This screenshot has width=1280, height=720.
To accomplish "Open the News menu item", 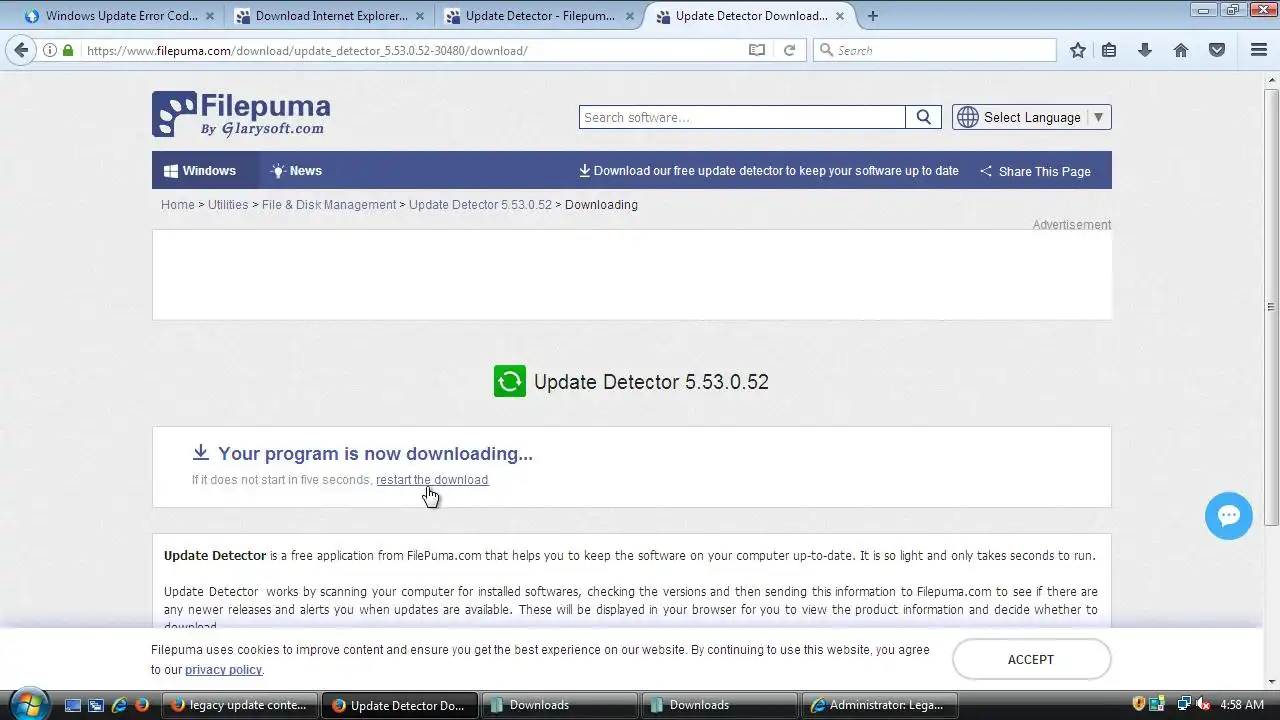I will click(x=296, y=171).
